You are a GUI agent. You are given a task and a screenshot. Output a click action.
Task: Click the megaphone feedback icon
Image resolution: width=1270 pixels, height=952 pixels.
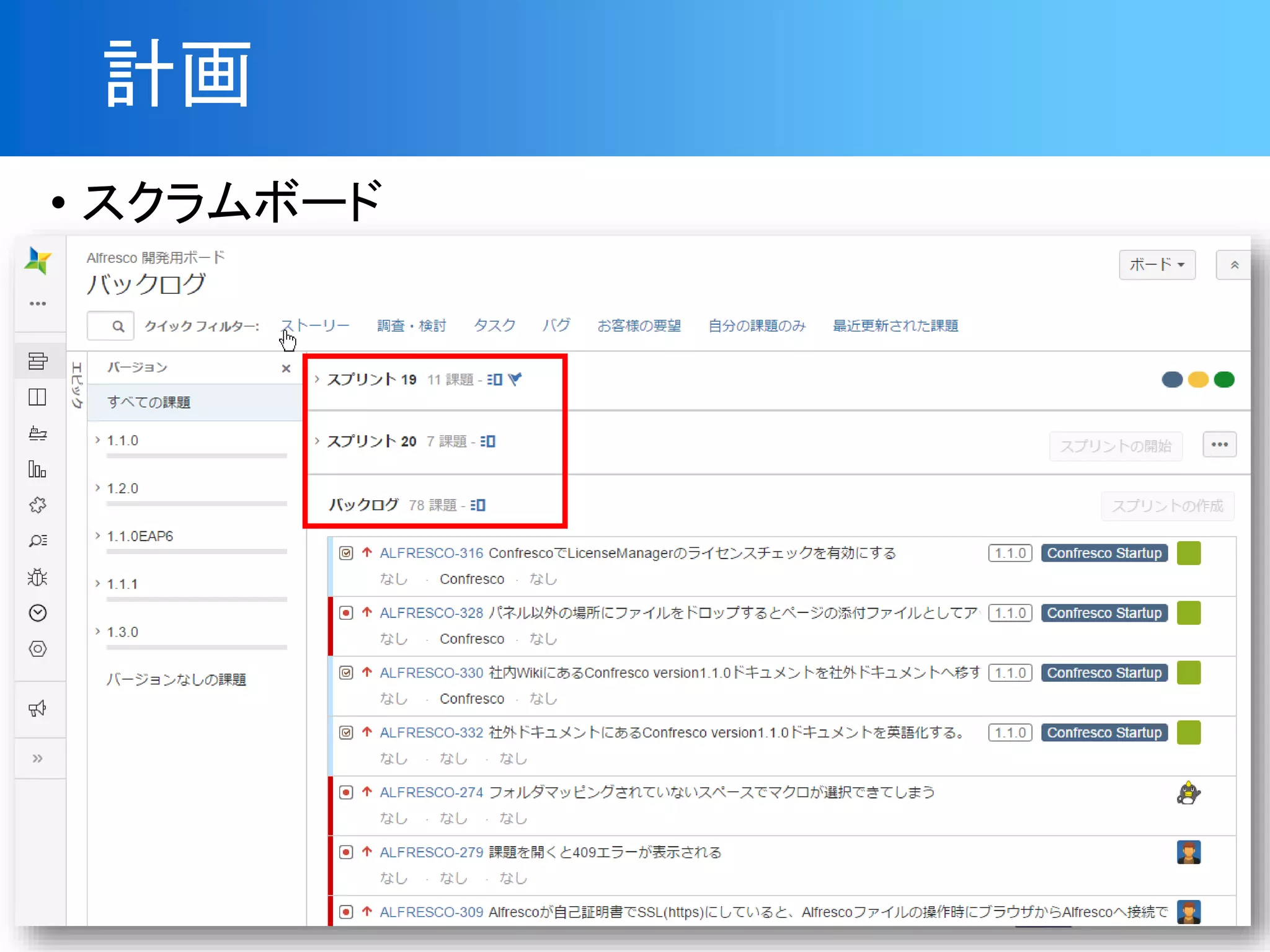pos(38,708)
